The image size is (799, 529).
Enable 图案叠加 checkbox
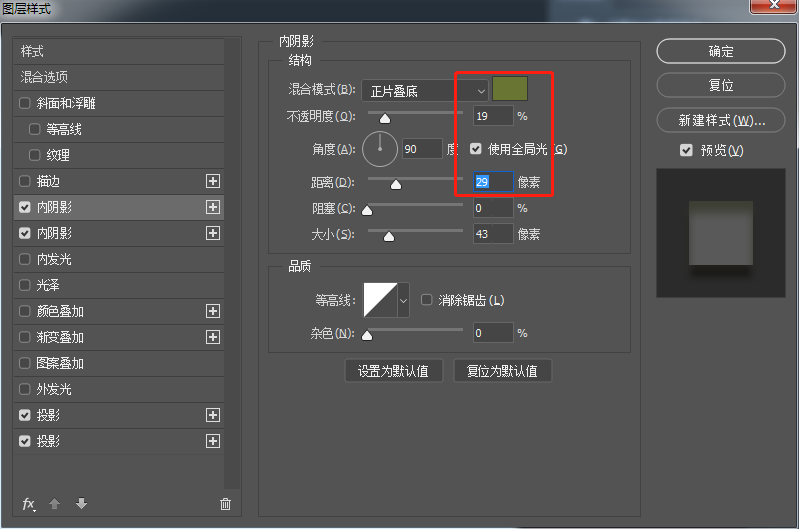pos(24,363)
